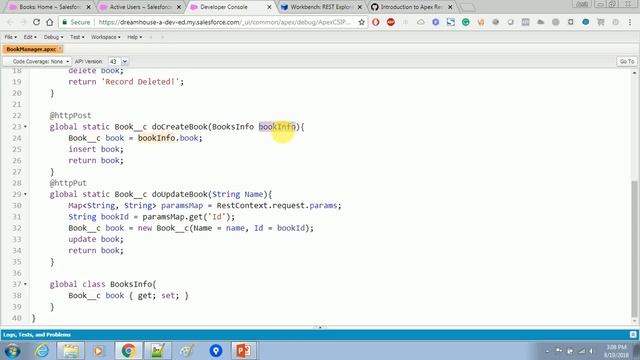The height and width of the screenshot is (360, 640).
Task: Expand the Logs, Tests, and Problems panel
Action: tap(633, 335)
